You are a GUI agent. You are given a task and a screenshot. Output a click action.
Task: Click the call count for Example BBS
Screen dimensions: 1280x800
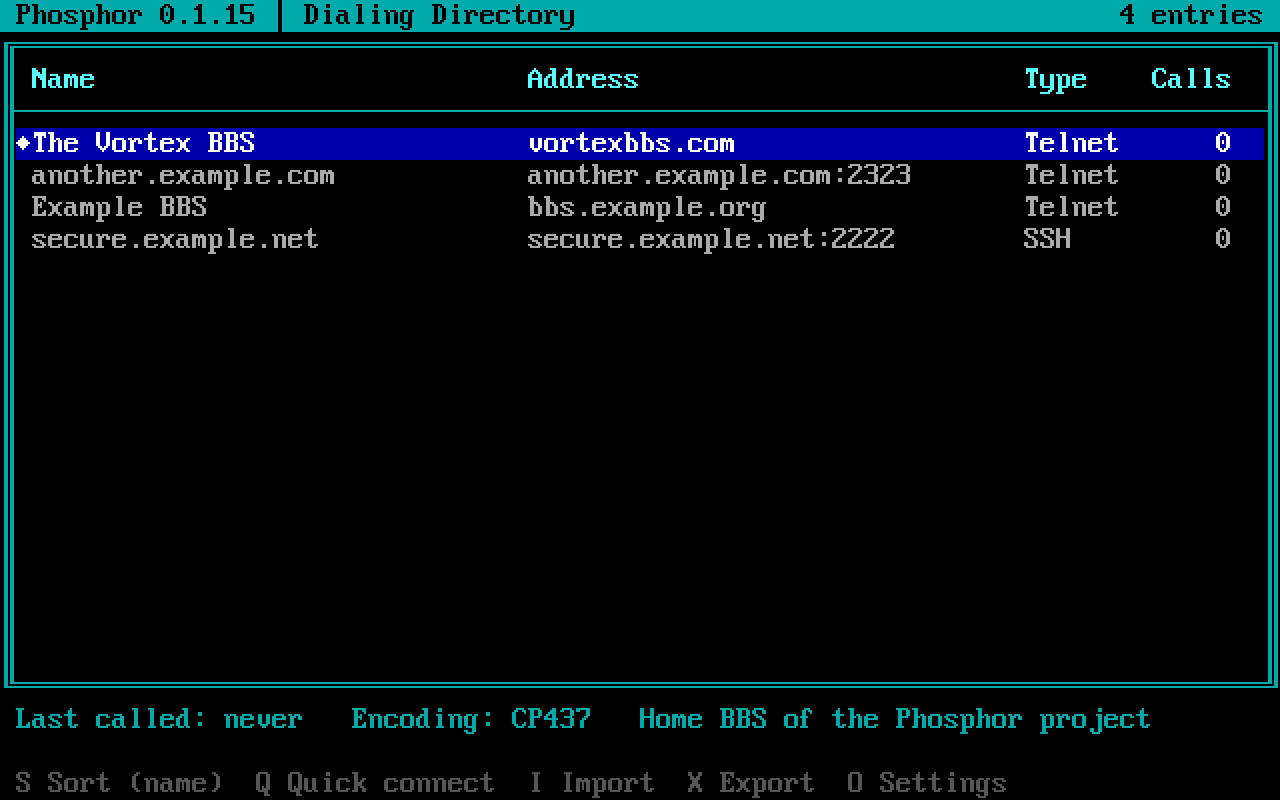pyautogui.click(x=1223, y=207)
